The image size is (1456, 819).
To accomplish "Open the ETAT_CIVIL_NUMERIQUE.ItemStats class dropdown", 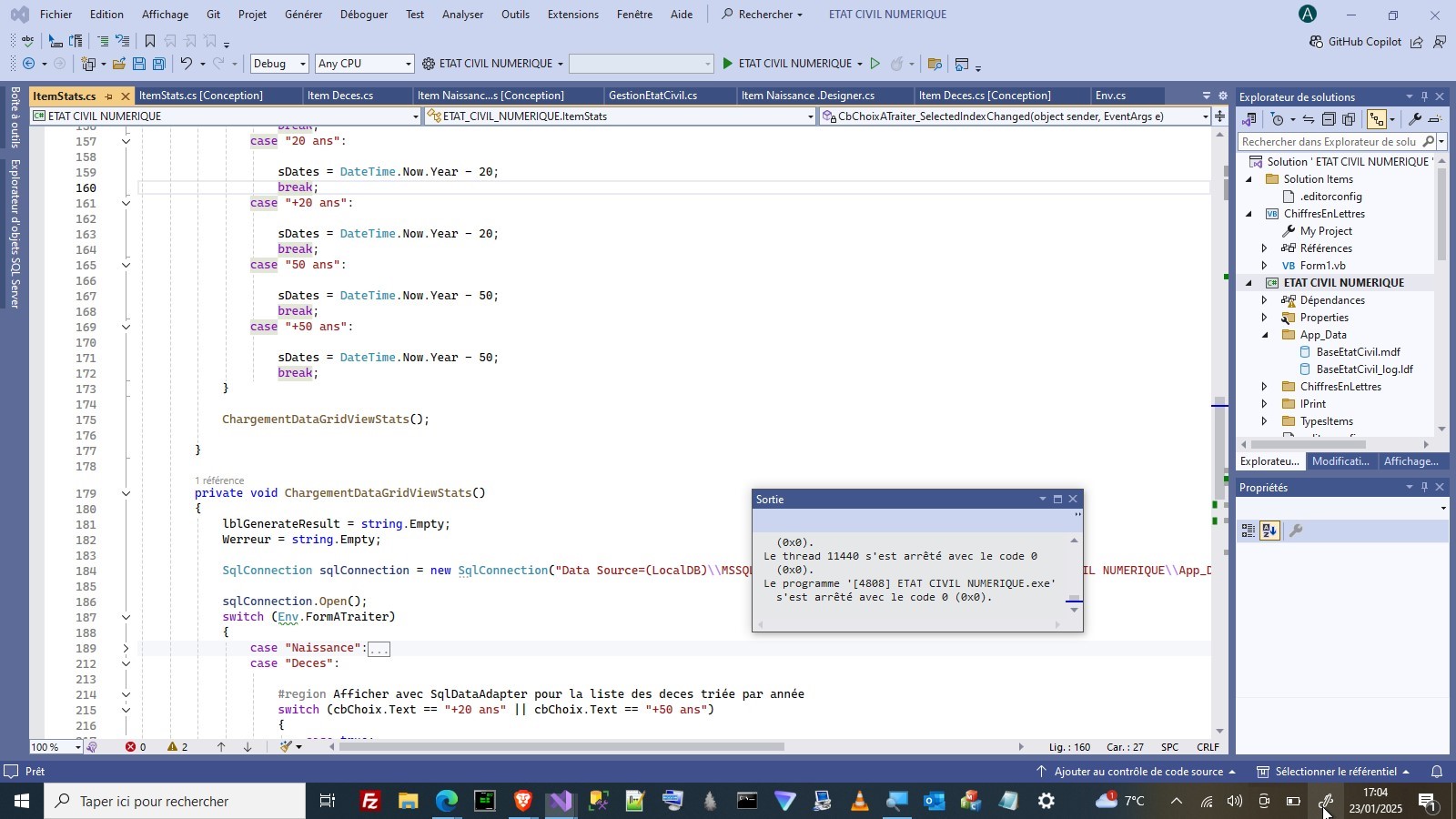I will (x=620, y=116).
